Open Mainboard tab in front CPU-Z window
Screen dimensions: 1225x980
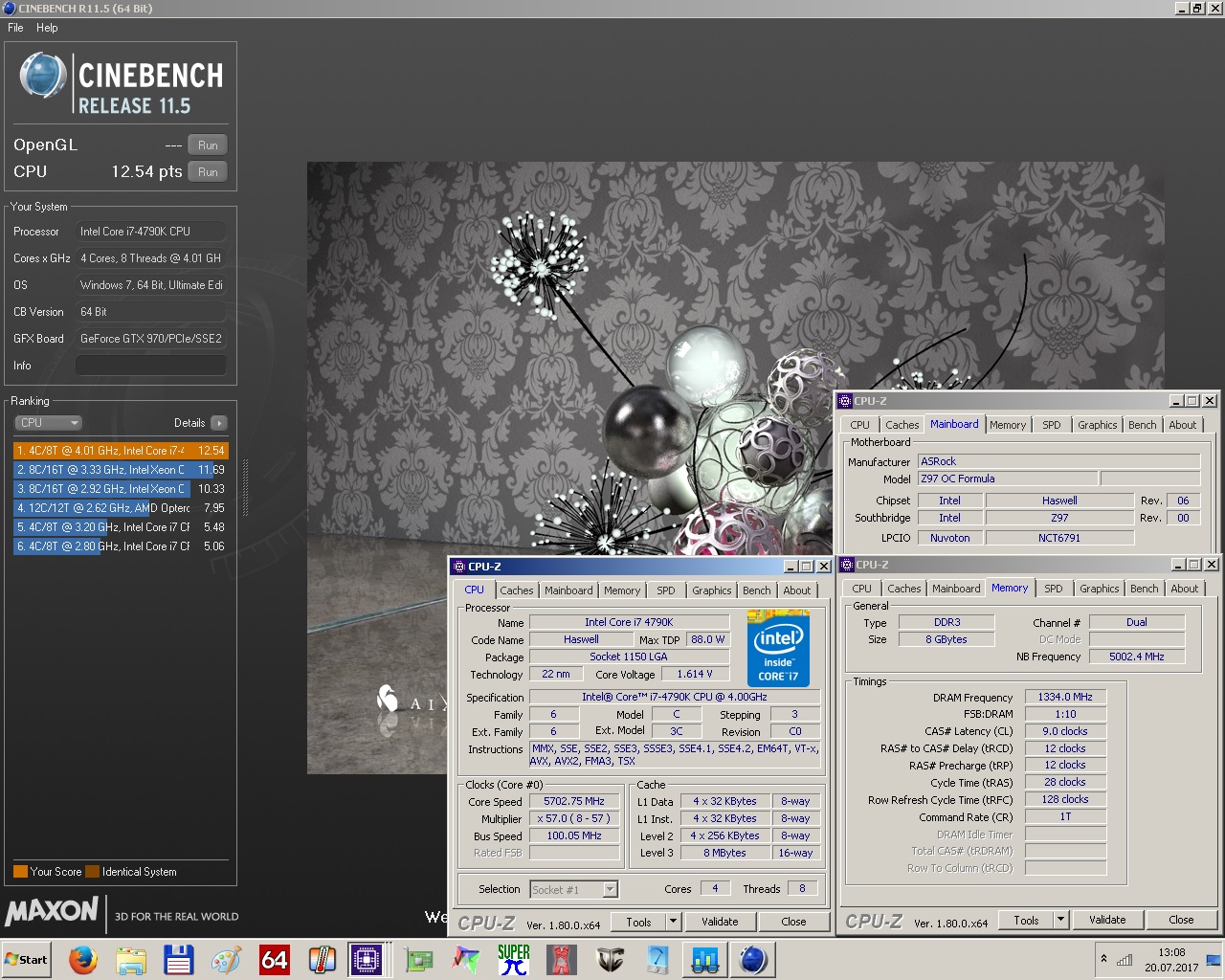[x=568, y=590]
